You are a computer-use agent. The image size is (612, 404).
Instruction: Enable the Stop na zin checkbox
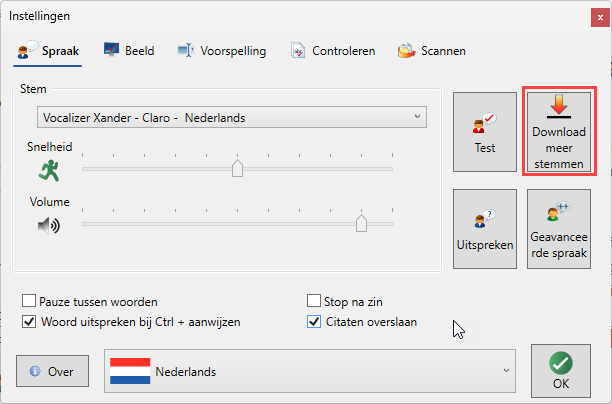coord(314,301)
